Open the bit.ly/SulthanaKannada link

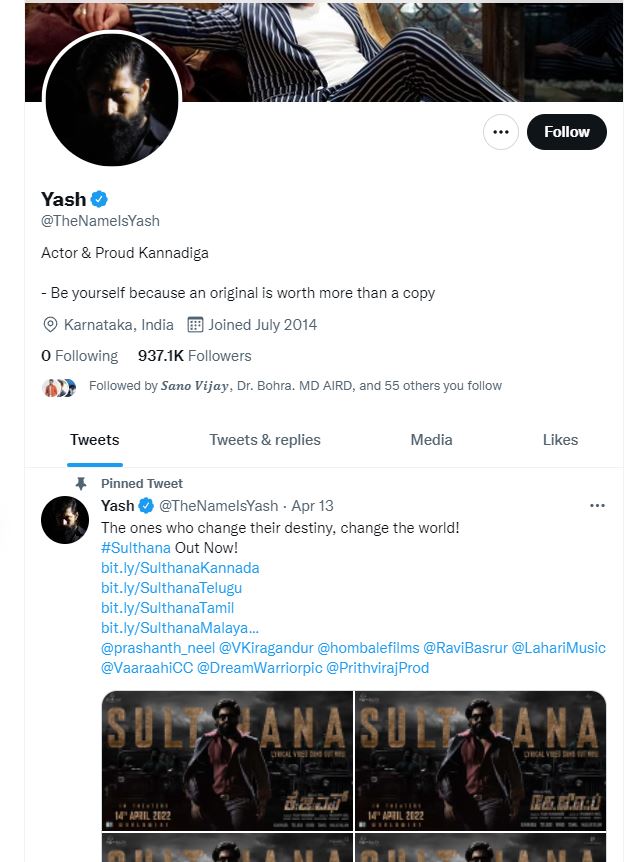click(x=180, y=568)
